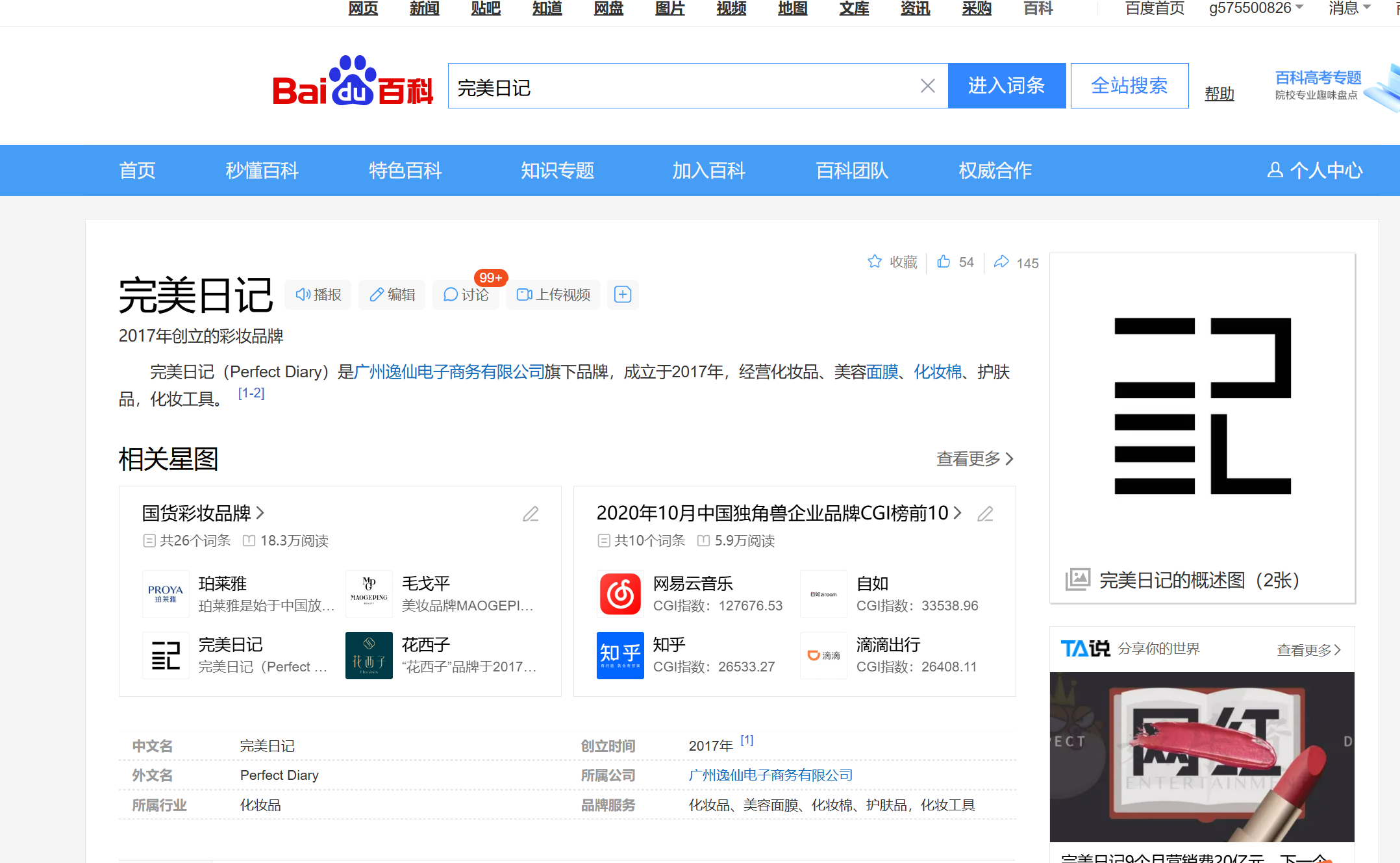Open the 贴吧 top menu link
This screenshot has height=863, width=1400.
click(x=486, y=8)
